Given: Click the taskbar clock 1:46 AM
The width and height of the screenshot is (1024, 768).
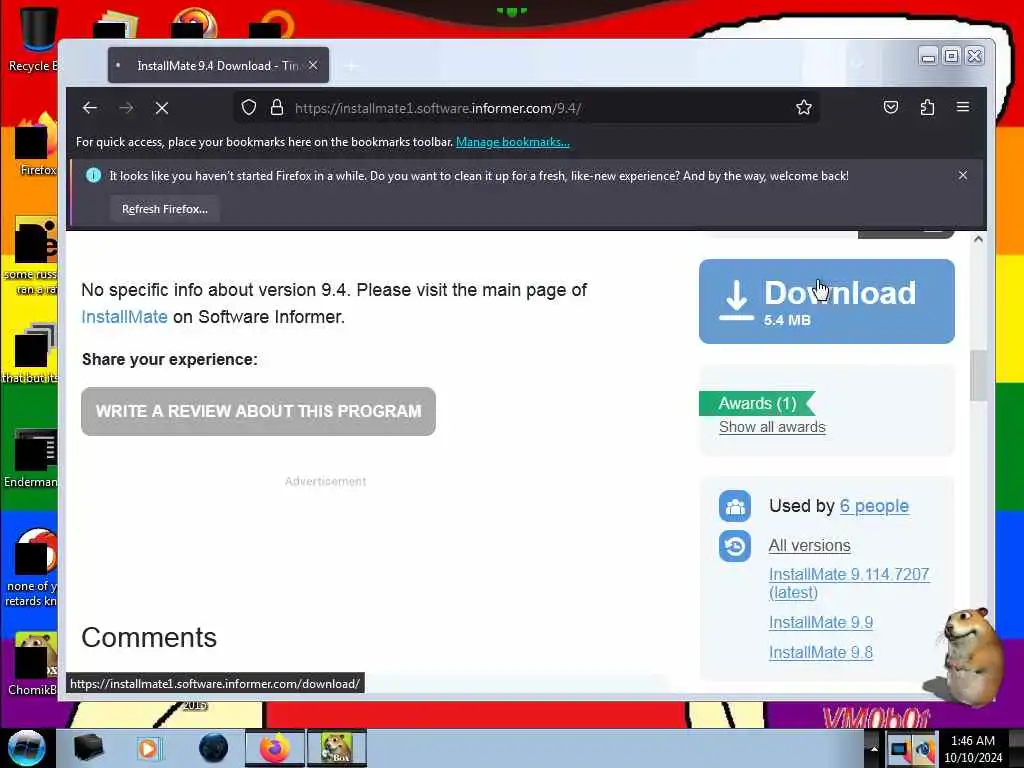Looking at the screenshot, I should (x=972, y=749).
